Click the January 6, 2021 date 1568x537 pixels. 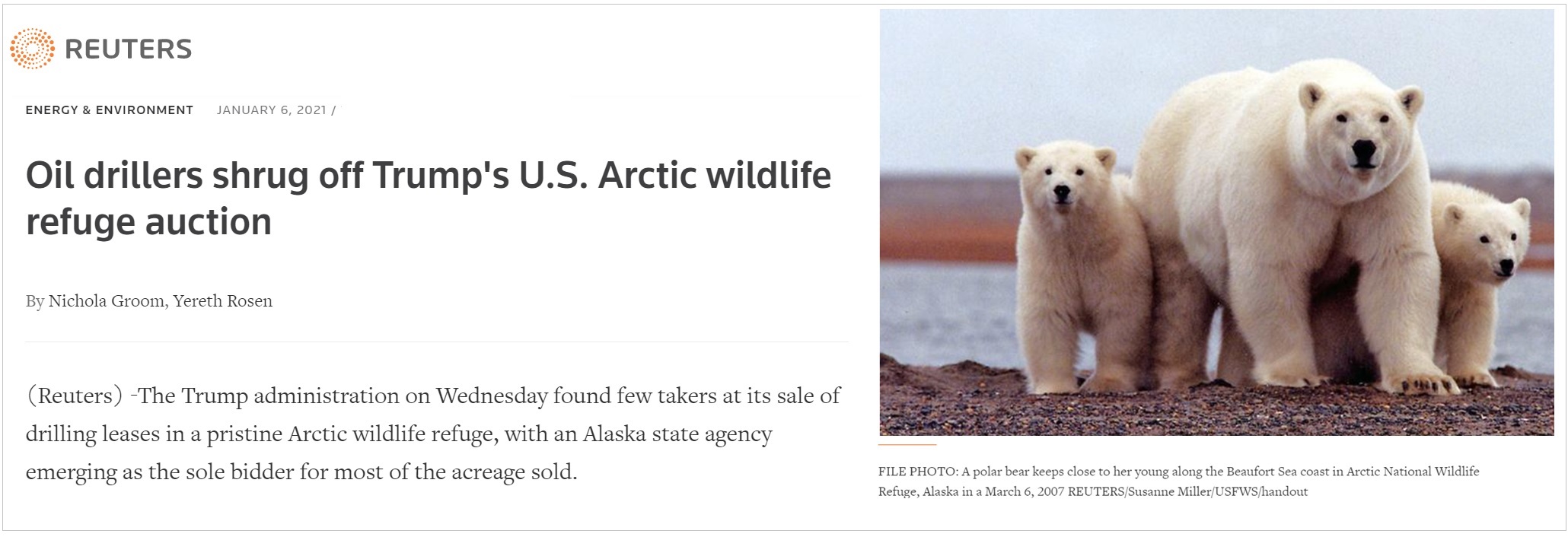(x=271, y=110)
